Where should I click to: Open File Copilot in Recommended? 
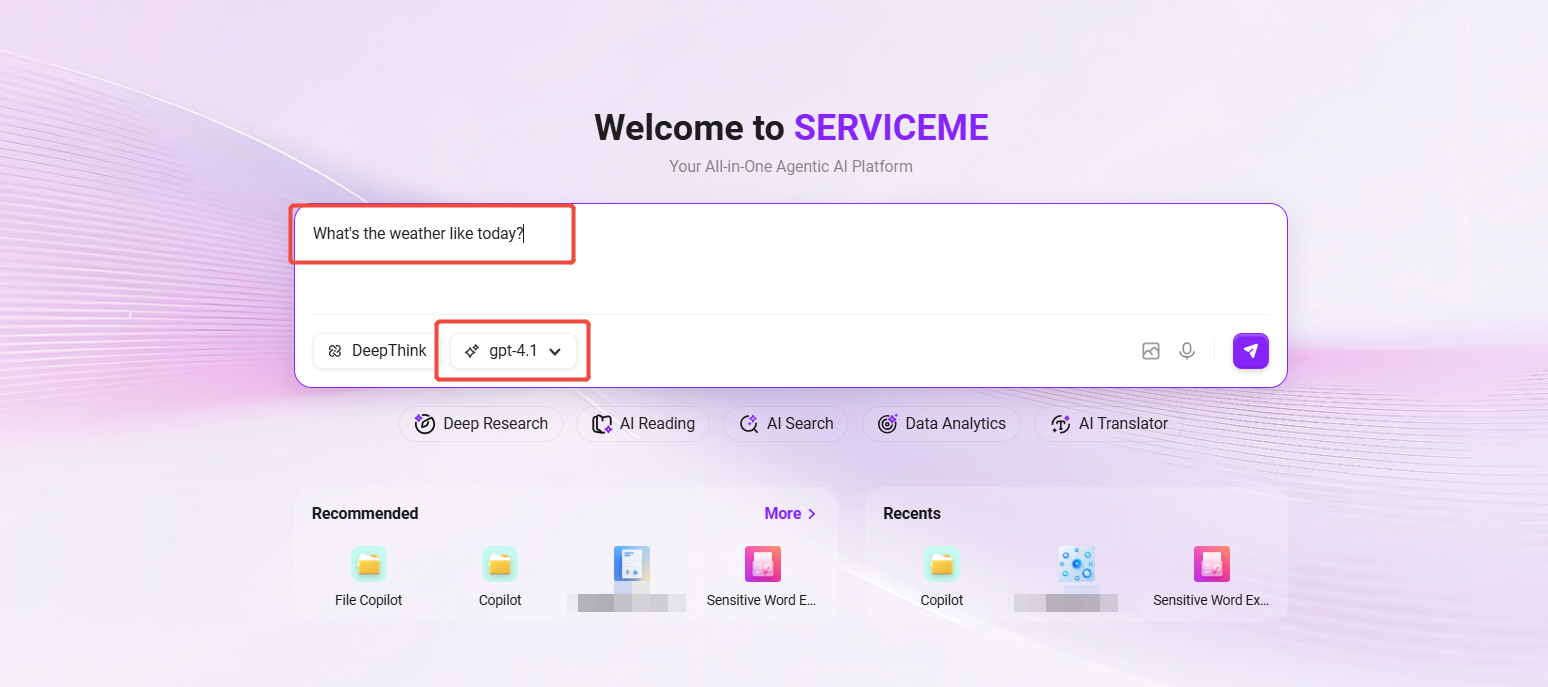pyautogui.click(x=368, y=565)
